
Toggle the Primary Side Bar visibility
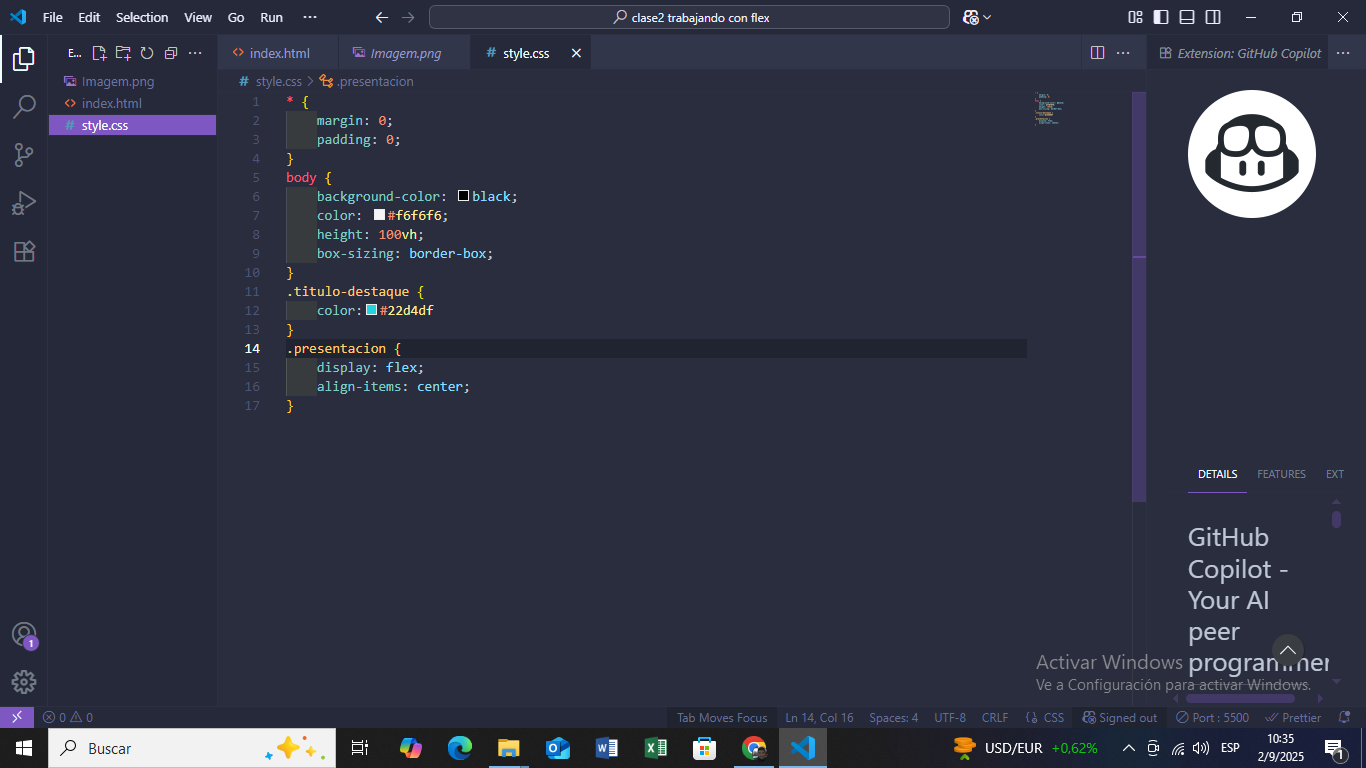pyautogui.click(x=1161, y=17)
